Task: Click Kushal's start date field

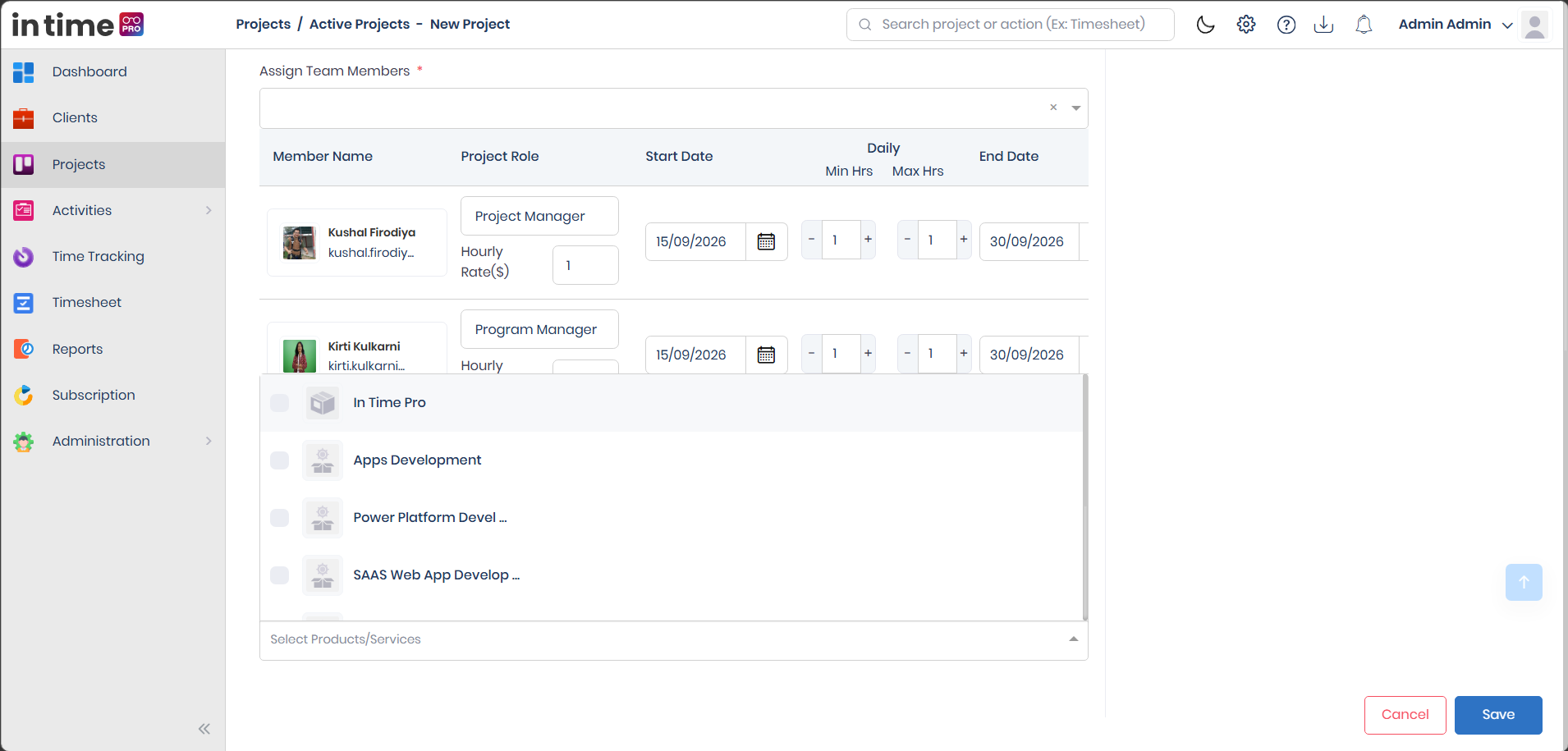Action: point(695,241)
